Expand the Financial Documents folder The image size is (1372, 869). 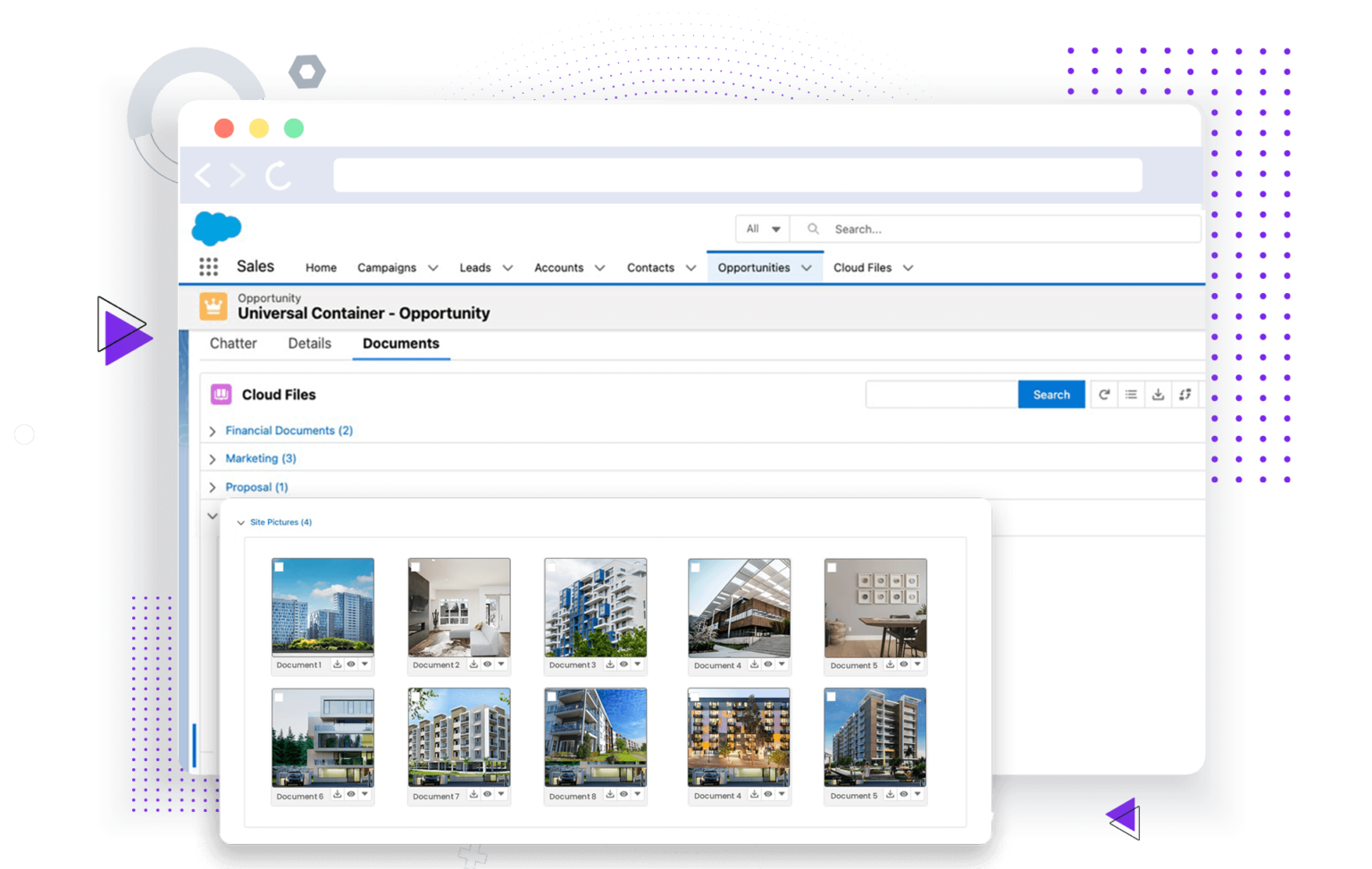click(213, 430)
